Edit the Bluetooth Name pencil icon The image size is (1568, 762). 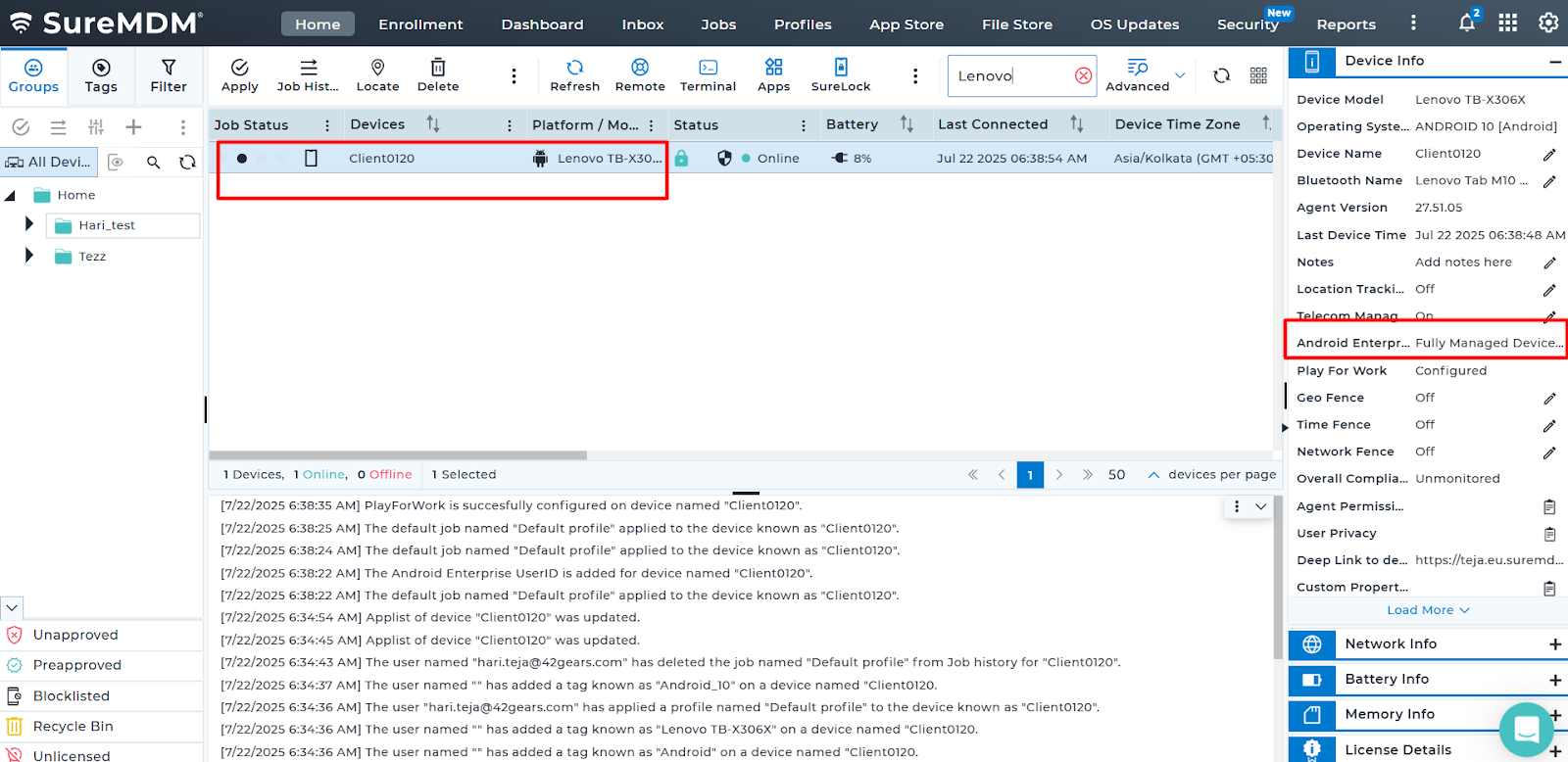click(x=1549, y=181)
